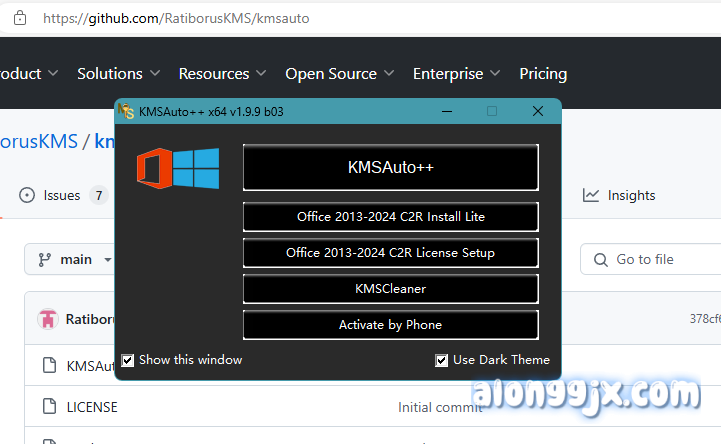Image resolution: width=721 pixels, height=444 pixels.
Task: Switch to the Issues tab
Action: tap(62, 195)
